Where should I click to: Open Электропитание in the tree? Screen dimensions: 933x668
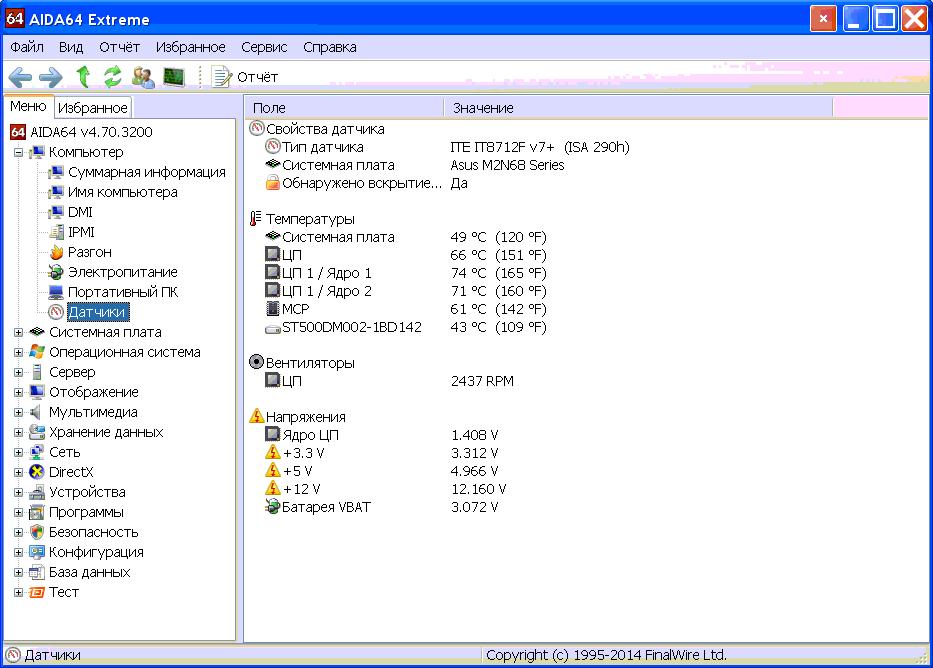click(122, 272)
